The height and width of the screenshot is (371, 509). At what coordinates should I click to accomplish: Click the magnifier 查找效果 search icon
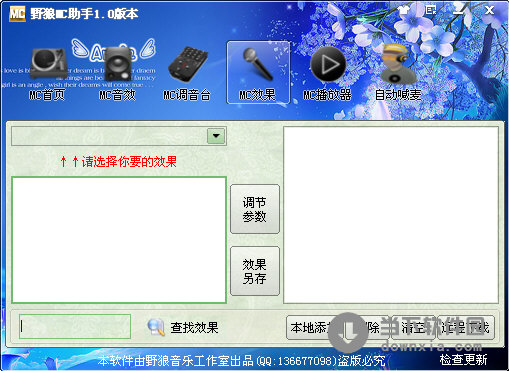click(x=156, y=327)
